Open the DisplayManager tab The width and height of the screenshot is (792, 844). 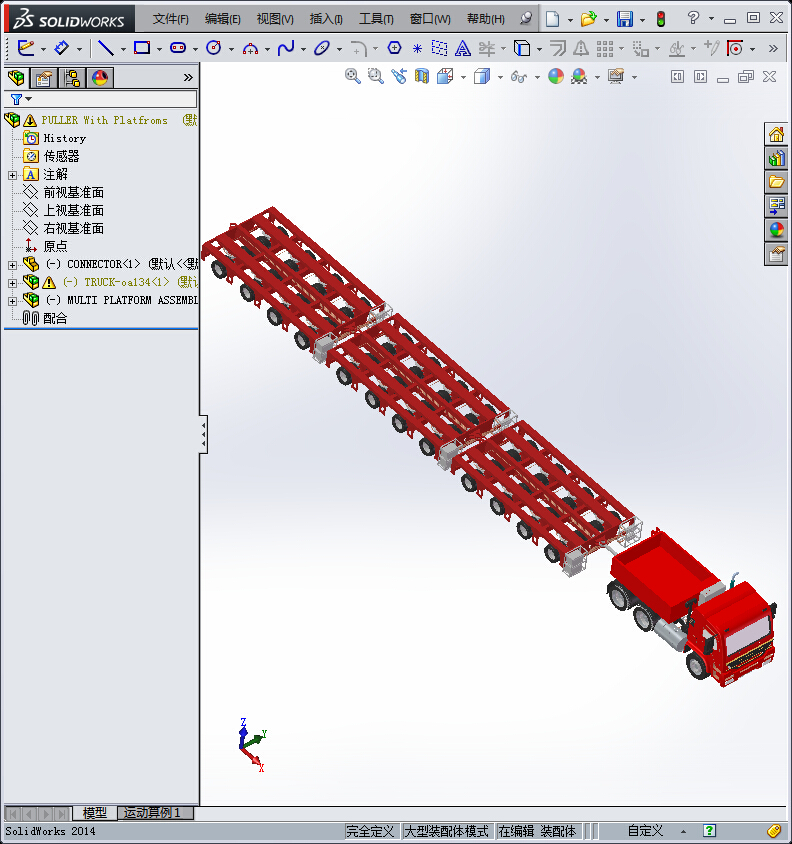tap(100, 79)
